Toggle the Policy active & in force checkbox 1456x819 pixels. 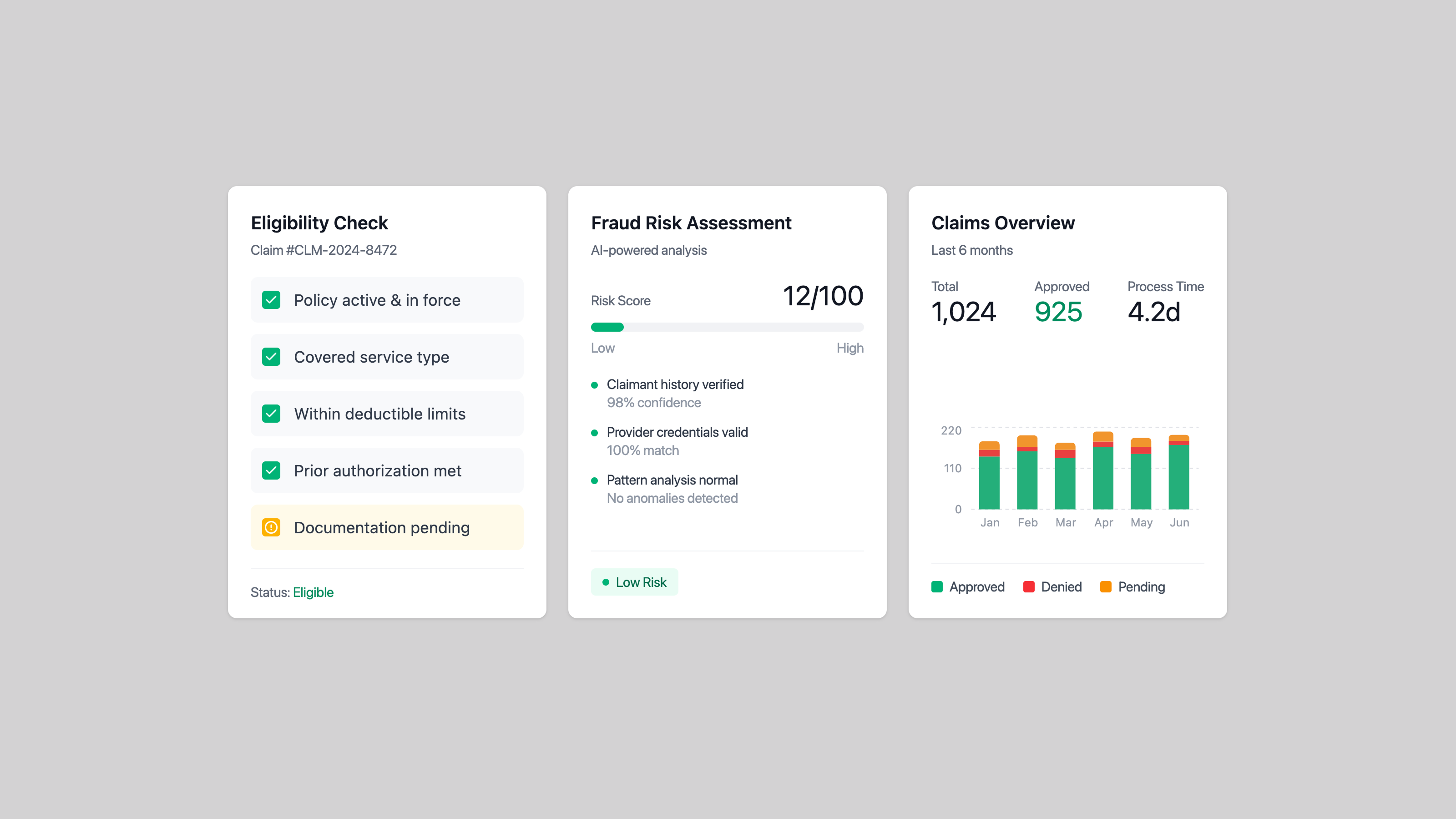click(271, 299)
